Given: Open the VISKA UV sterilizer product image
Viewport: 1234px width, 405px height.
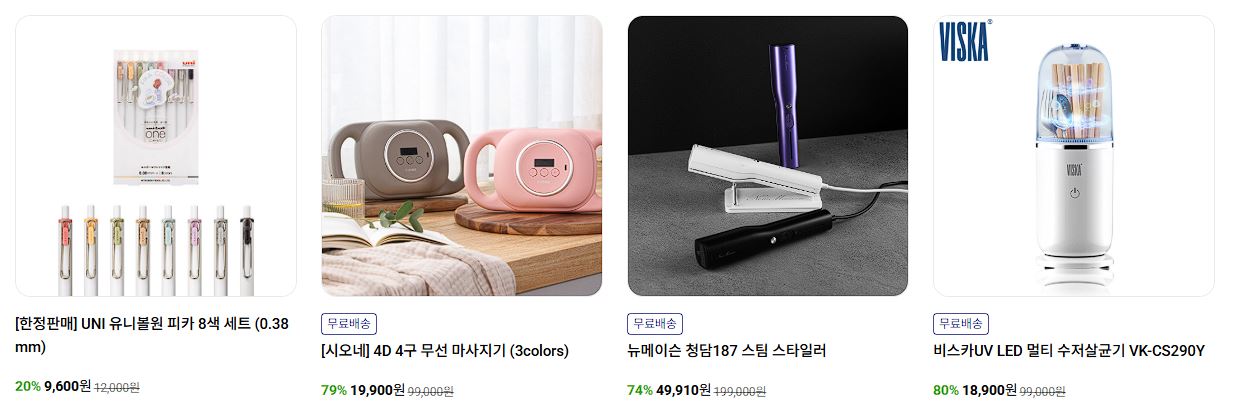Looking at the screenshot, I should (1074, 156).
